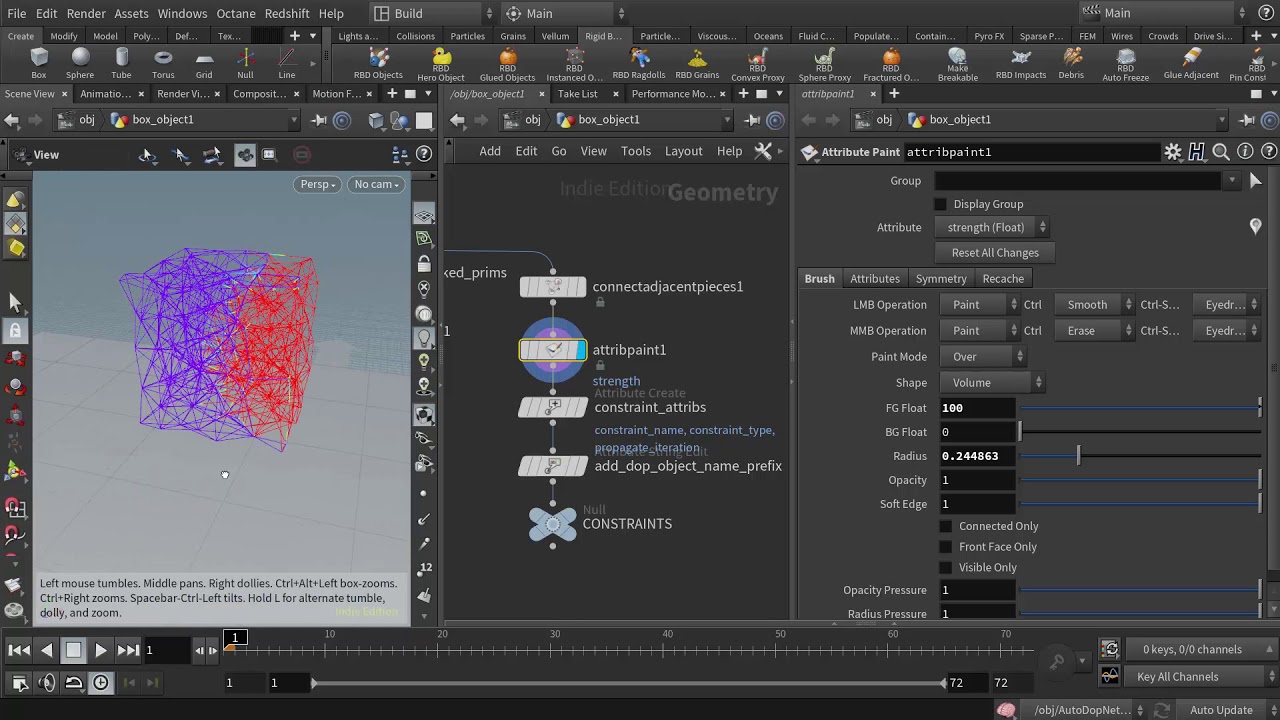Open the Render menu
This screenshot has width=1280, height=720.
point(86,13)
